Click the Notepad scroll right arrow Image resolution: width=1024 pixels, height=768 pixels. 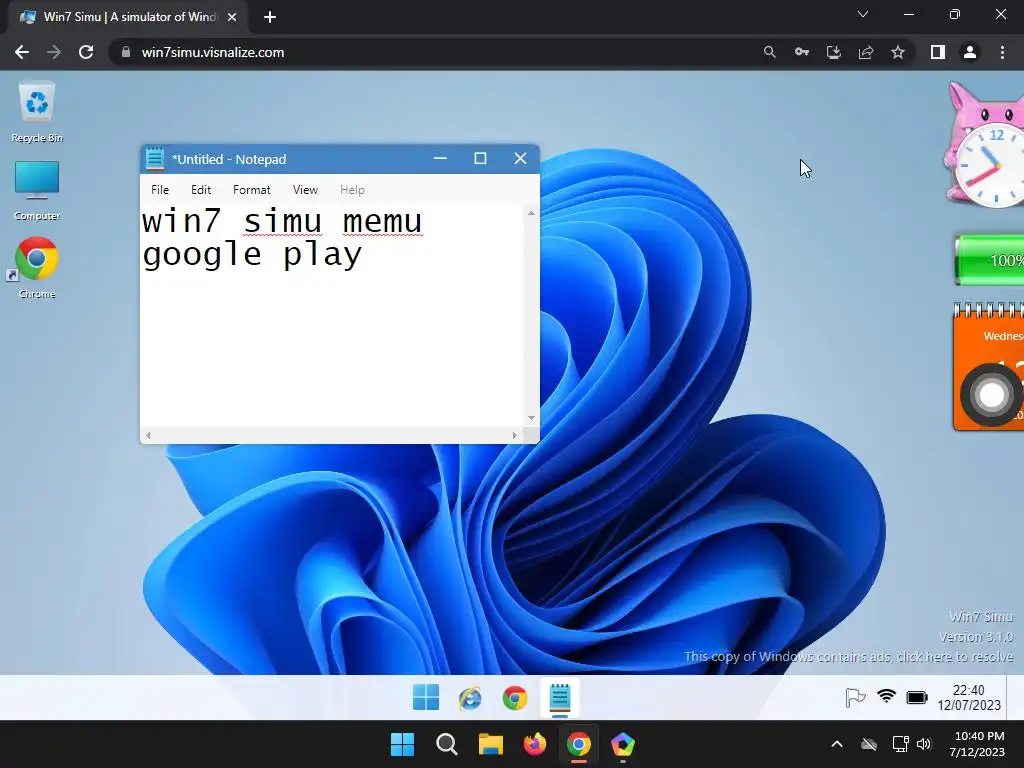[515, 435]
